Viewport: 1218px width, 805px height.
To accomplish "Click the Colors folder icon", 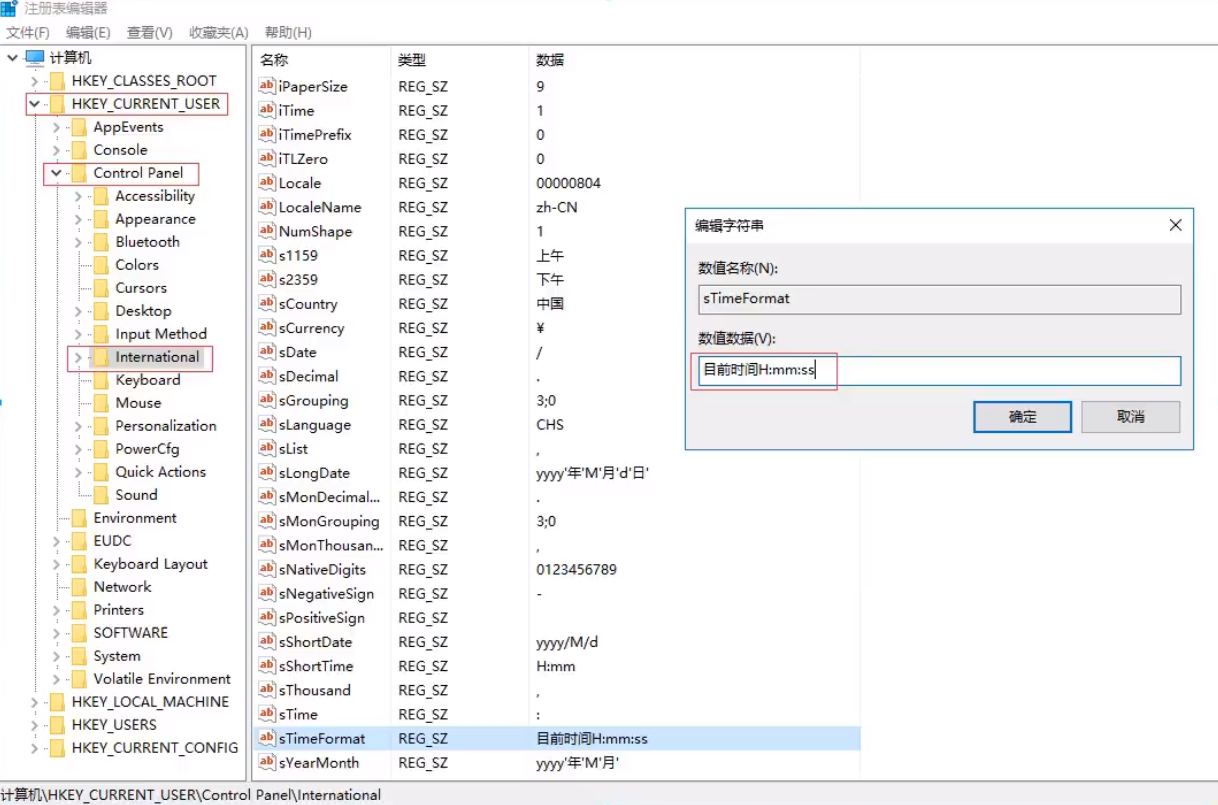I will click(x=101, y=265).
